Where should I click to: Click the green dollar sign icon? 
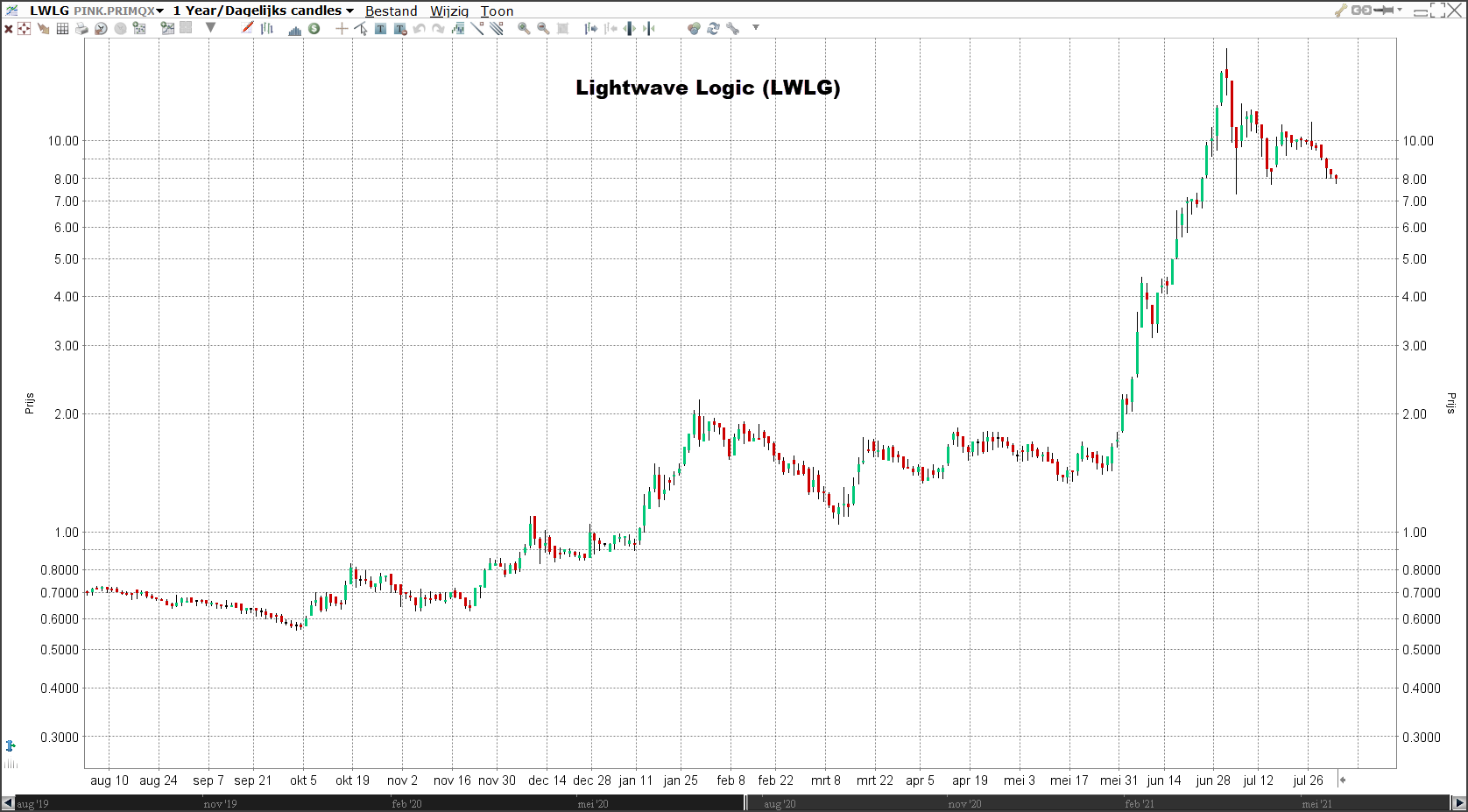tap(314, 28)
